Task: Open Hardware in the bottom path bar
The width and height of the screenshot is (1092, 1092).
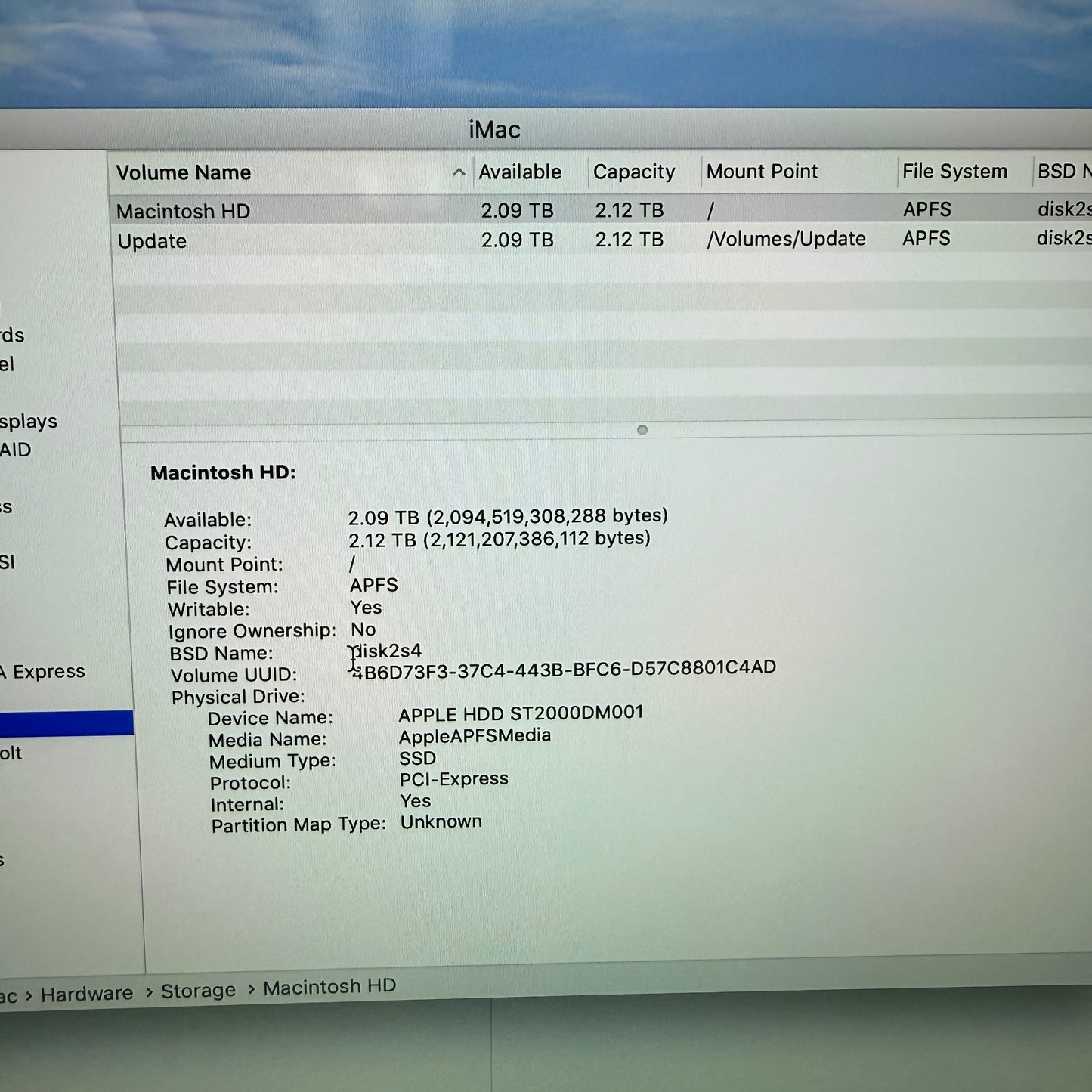Action: click(x=86, y=994)
